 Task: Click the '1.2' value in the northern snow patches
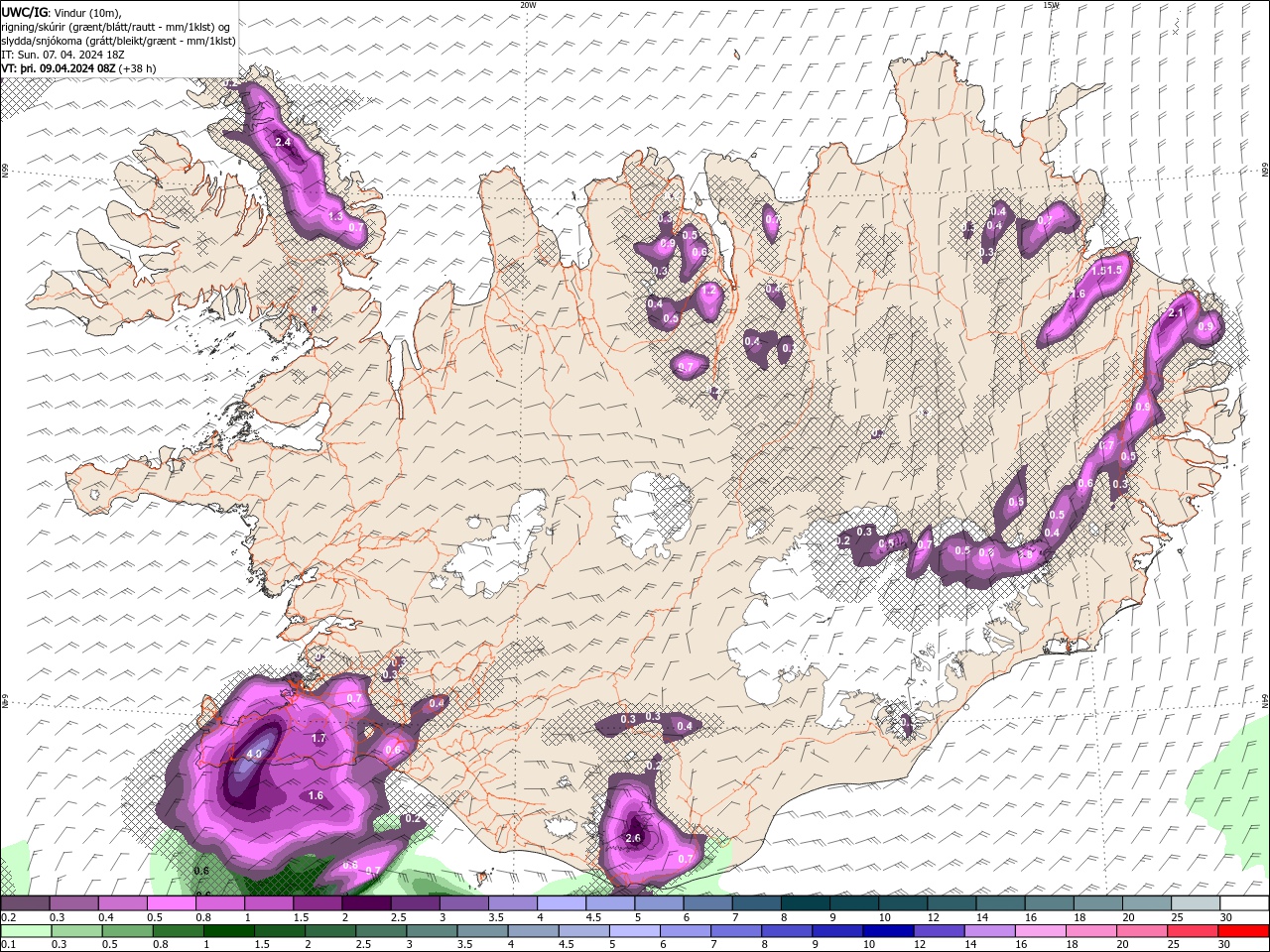[x=708, y=290]
